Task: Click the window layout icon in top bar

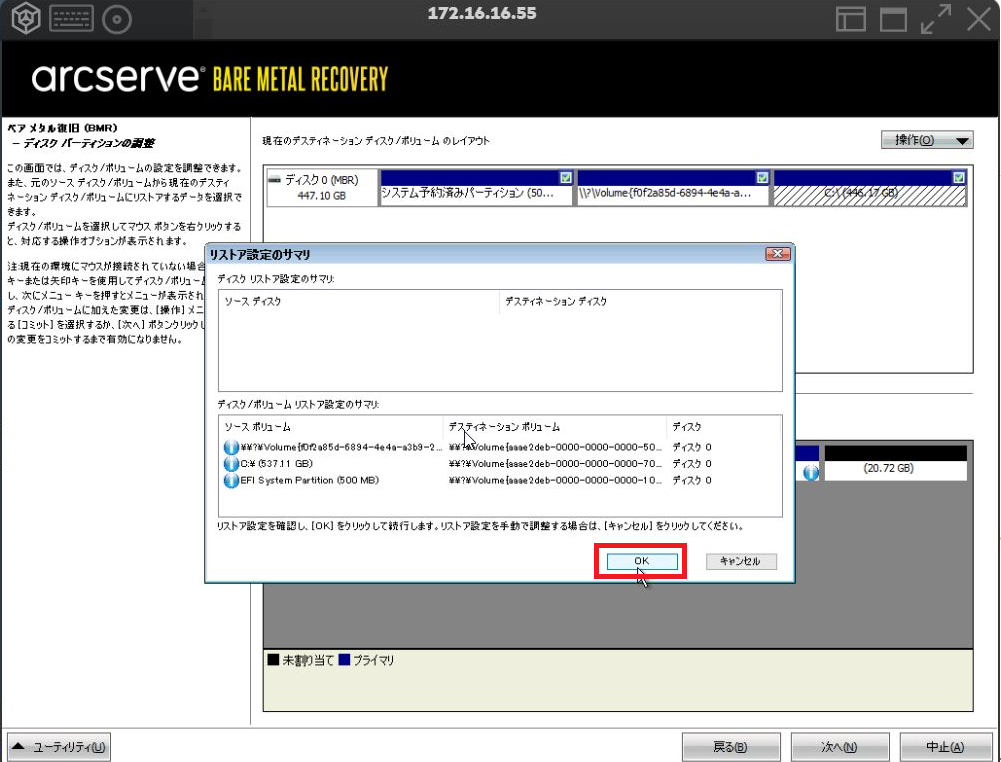Action: click(x=851, y=18)
